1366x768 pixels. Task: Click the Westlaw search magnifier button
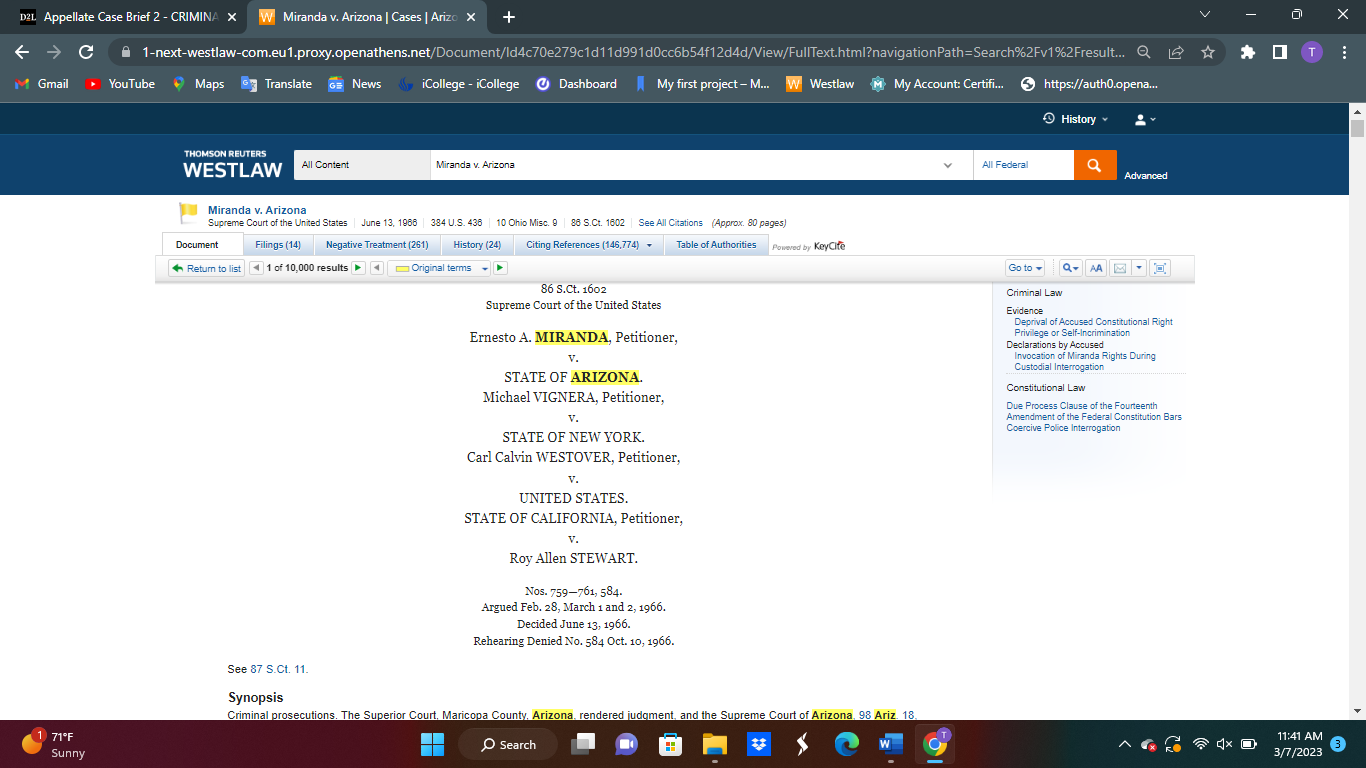pyautogui.click(x=1095, y=164)
